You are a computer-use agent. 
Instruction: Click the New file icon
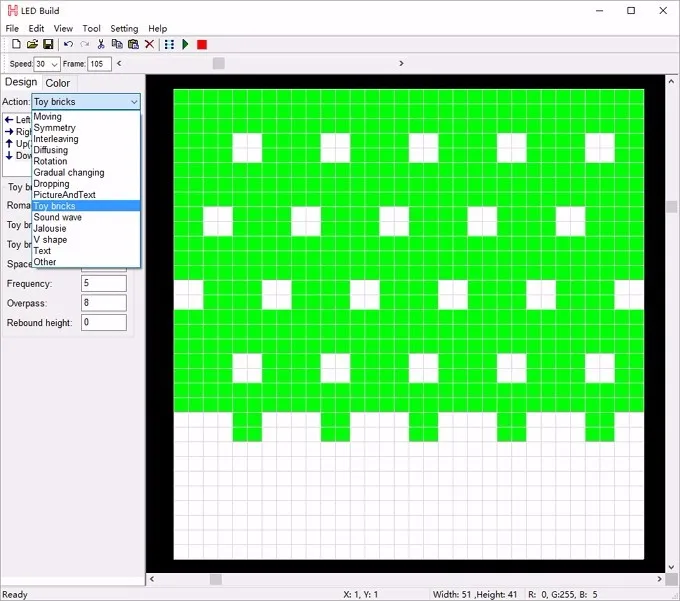16,44
